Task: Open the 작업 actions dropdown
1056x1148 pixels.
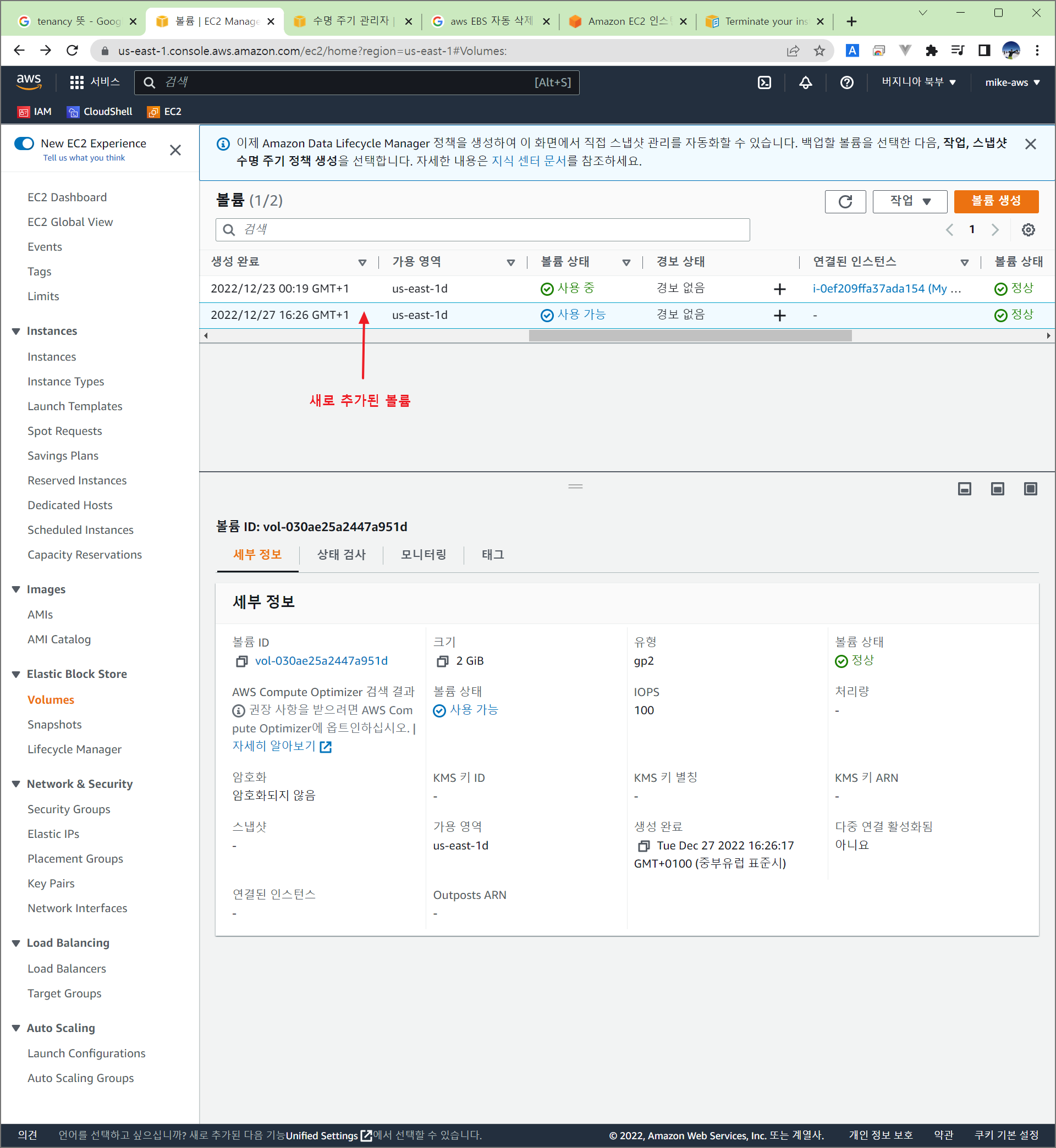Action: tap(910, 201)
